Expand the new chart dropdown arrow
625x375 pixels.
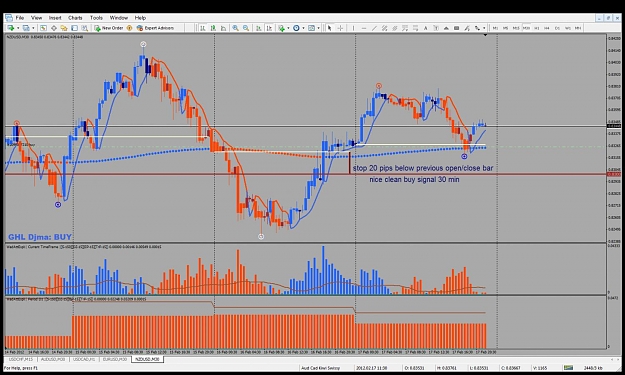click(18, 28)
